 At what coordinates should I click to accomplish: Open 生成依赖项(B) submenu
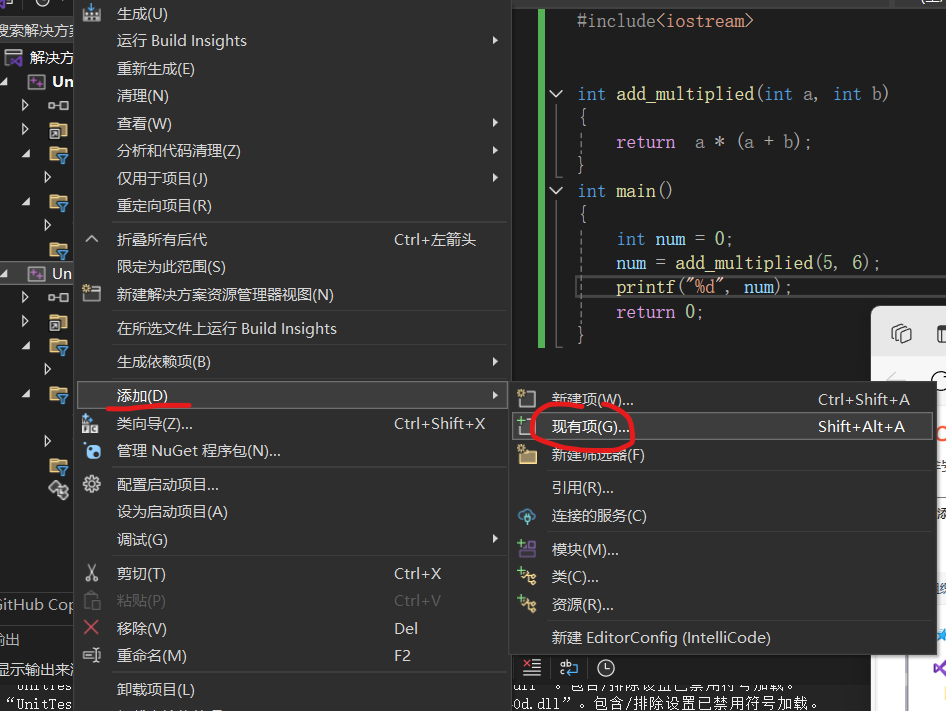293,362
